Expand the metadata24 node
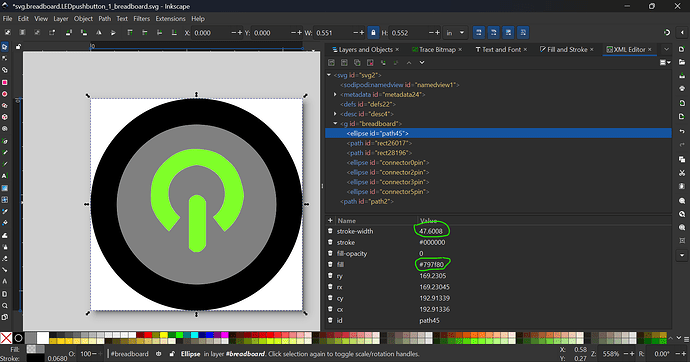690x362 pixels. (x=335, y=95)
